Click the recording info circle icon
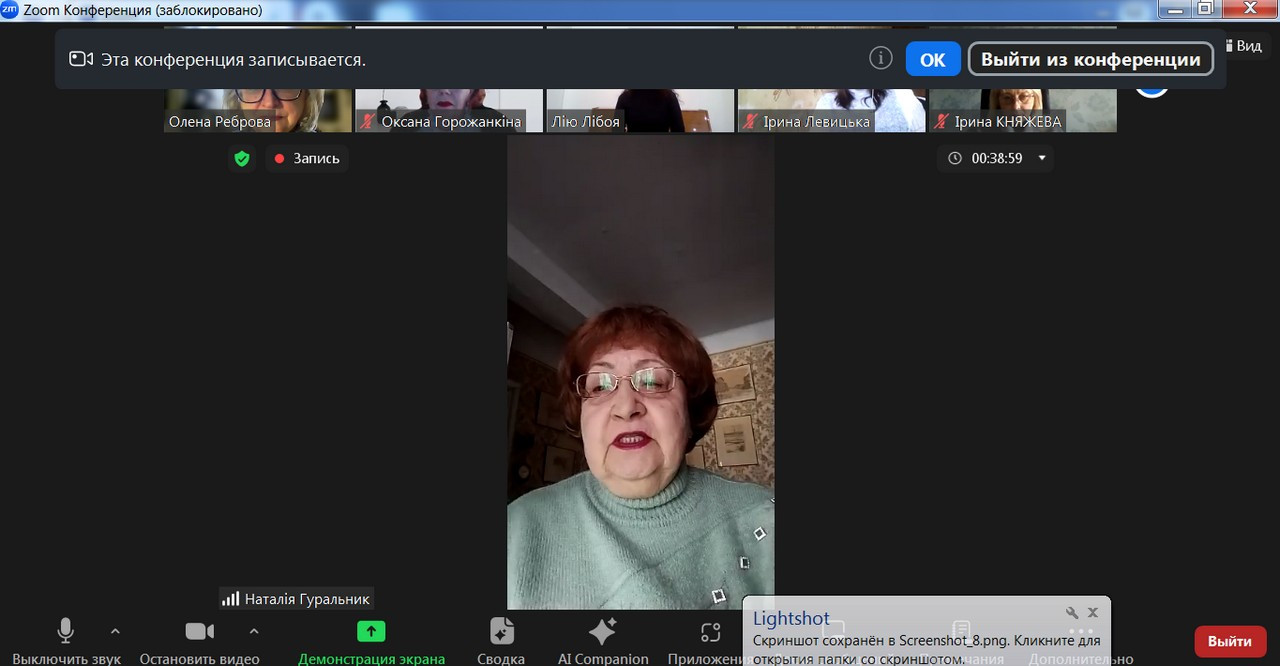1280x666 pixels. coord(880,58)
